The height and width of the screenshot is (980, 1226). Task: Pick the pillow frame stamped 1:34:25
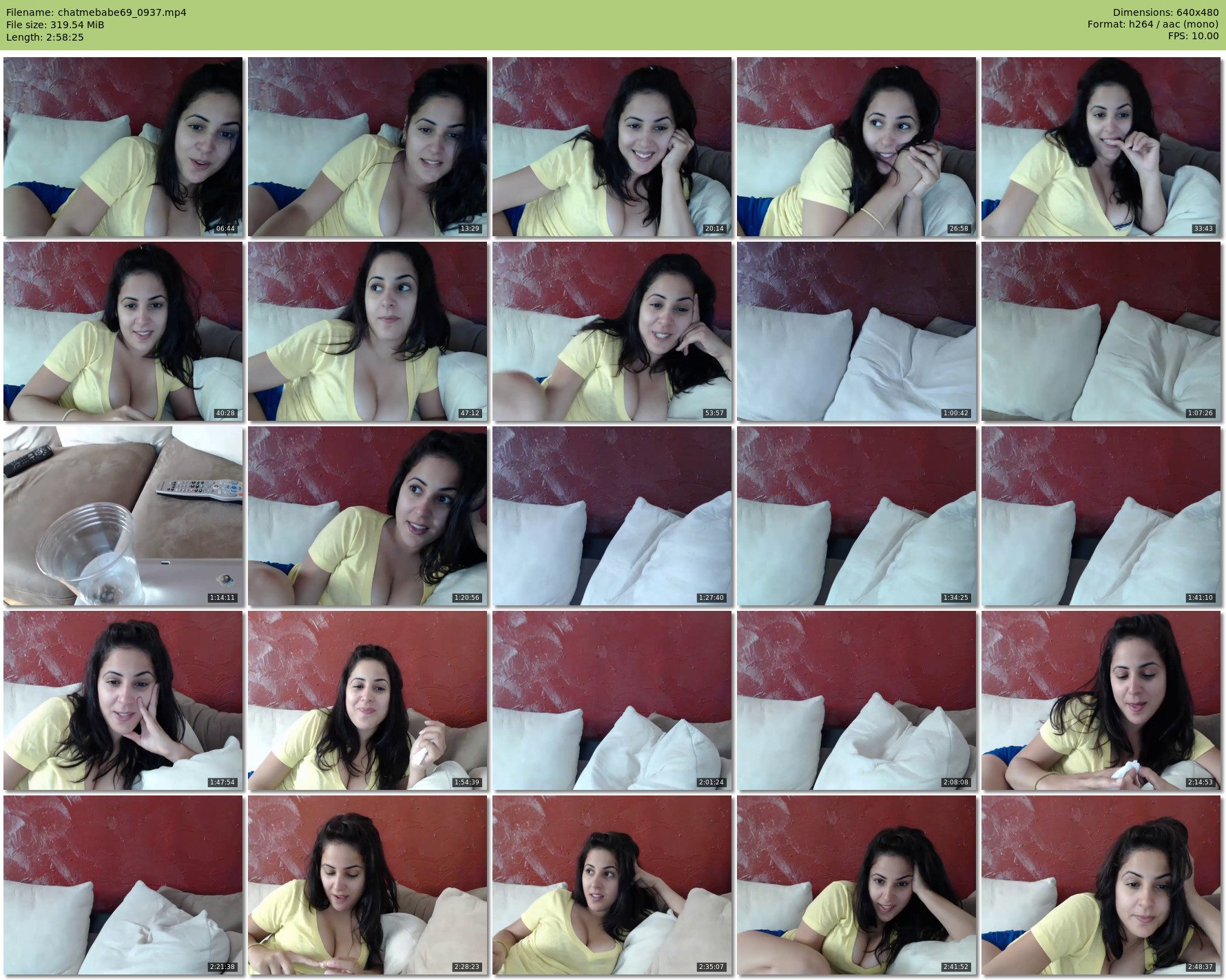[x=856, y=516]
